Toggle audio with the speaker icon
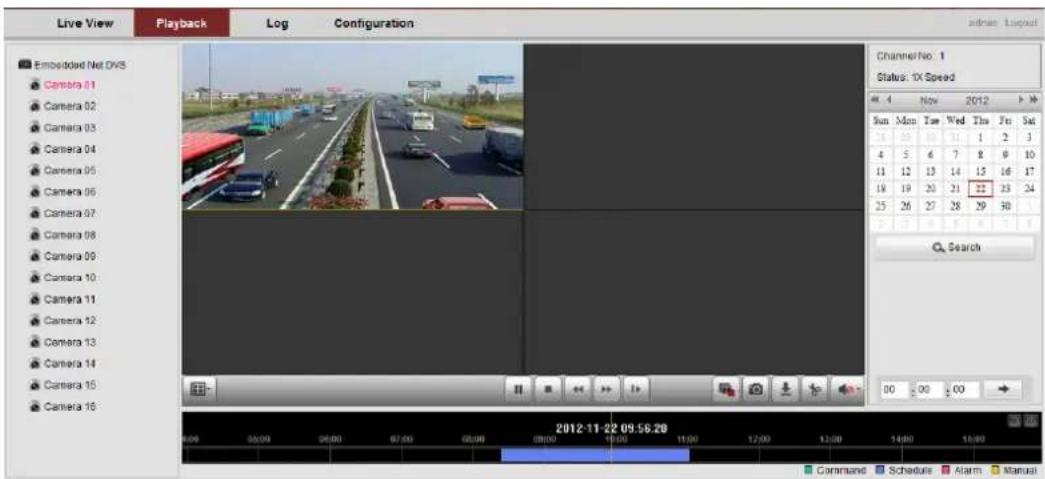1045x479 pixels. 847,389
